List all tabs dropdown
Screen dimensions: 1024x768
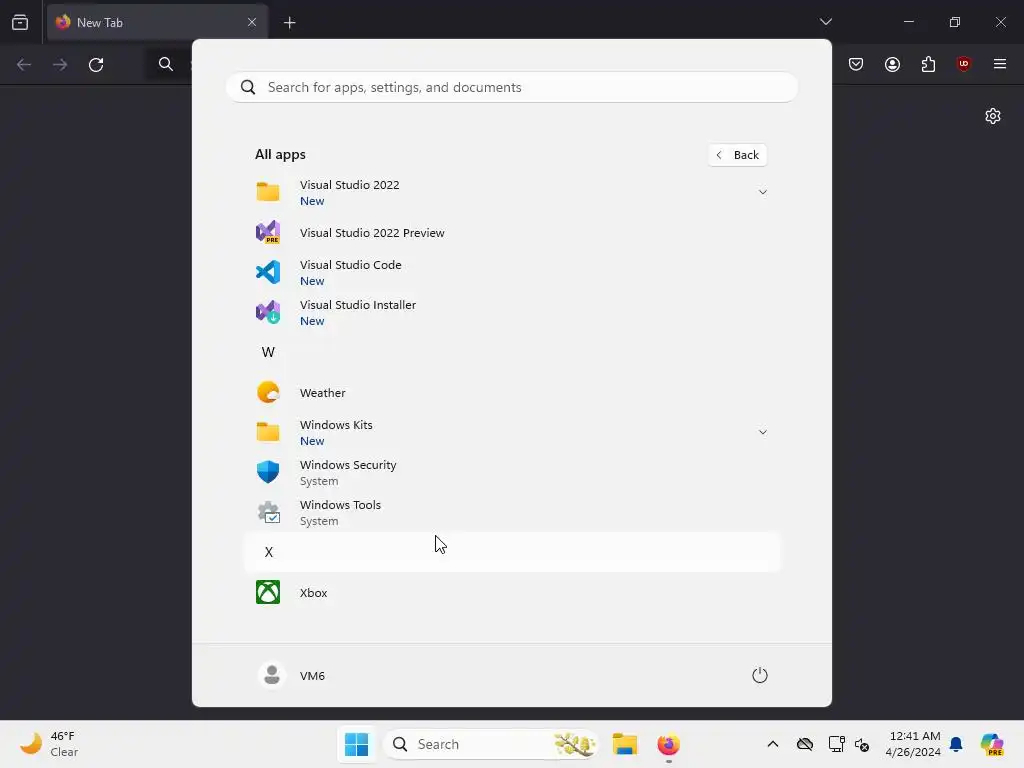coord(825,22)
